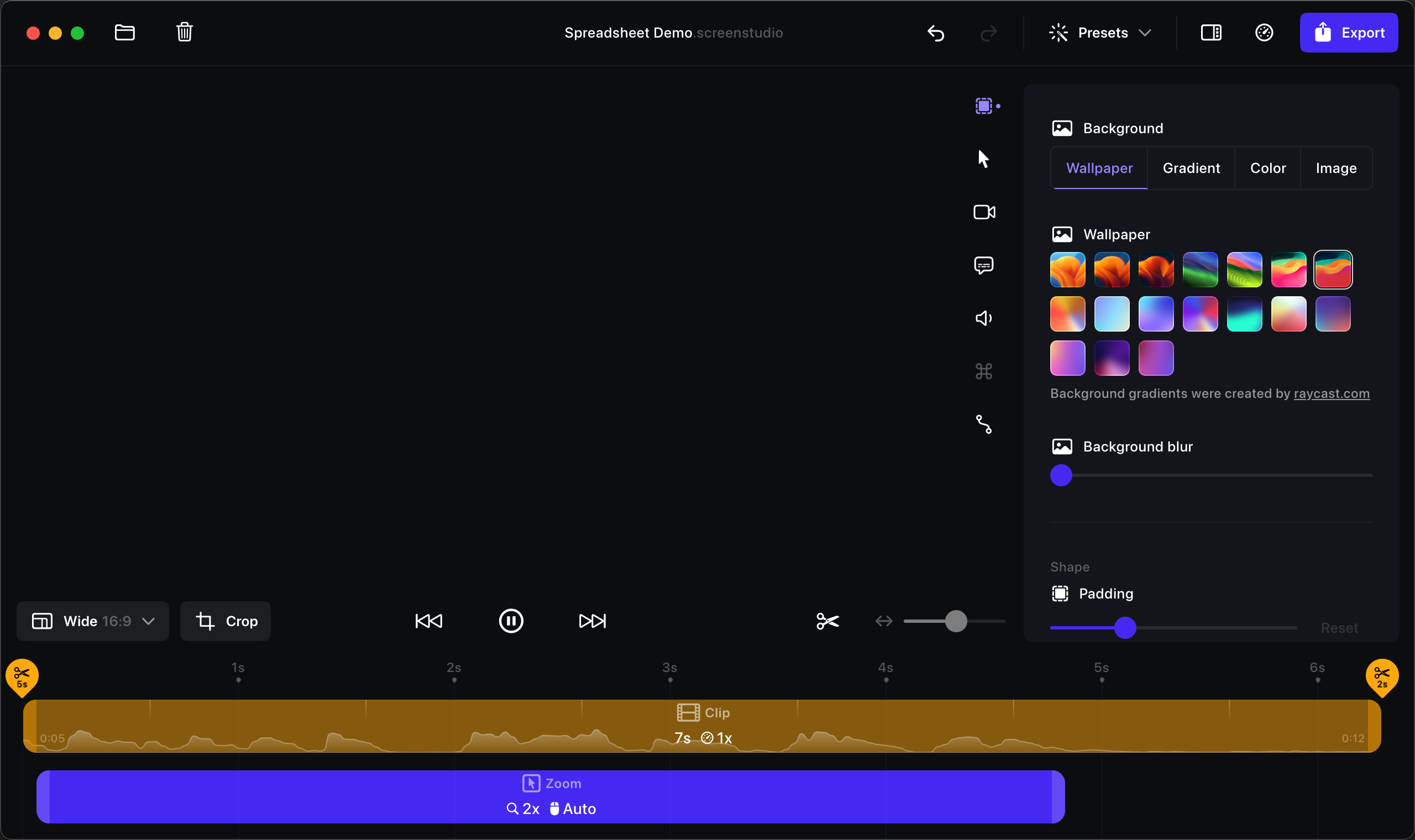Select the purple Zoom segment on timeline
The width and height of the screenshot is (1415, 840).
[550, 796]
